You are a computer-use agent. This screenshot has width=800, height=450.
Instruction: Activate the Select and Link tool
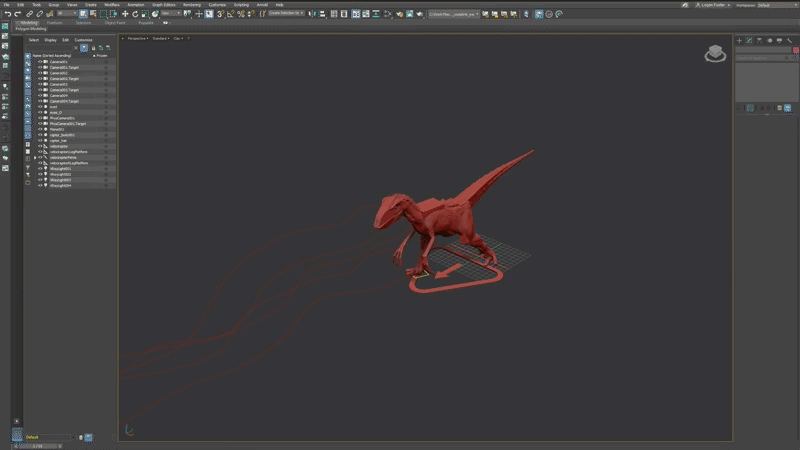coord(30,14)
